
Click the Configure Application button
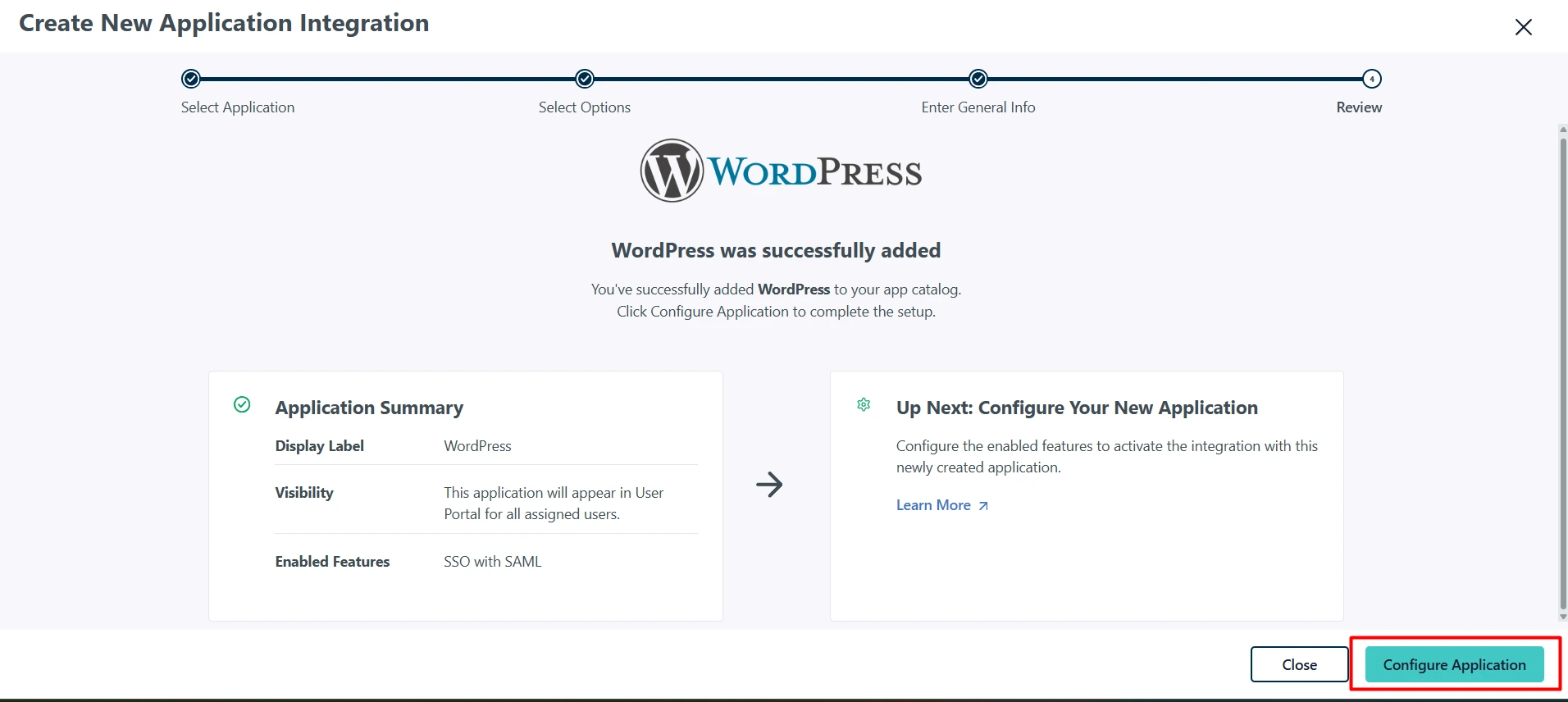(1454, 664)
